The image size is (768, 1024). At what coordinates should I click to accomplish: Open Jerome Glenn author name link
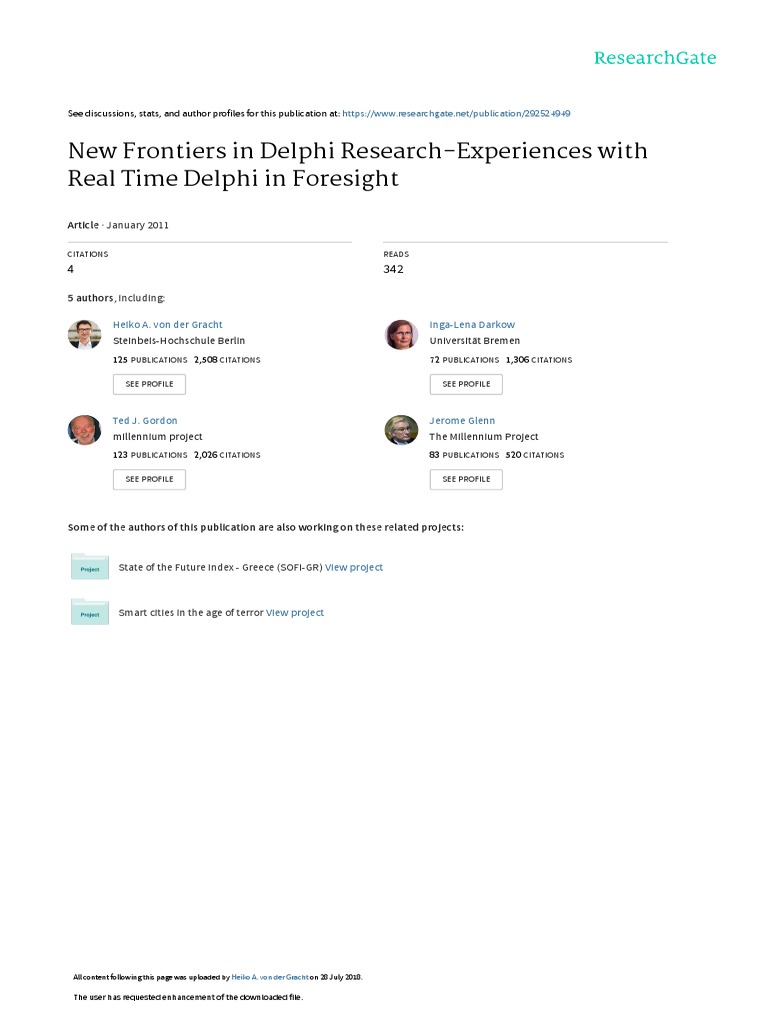[x=462, y=421]
